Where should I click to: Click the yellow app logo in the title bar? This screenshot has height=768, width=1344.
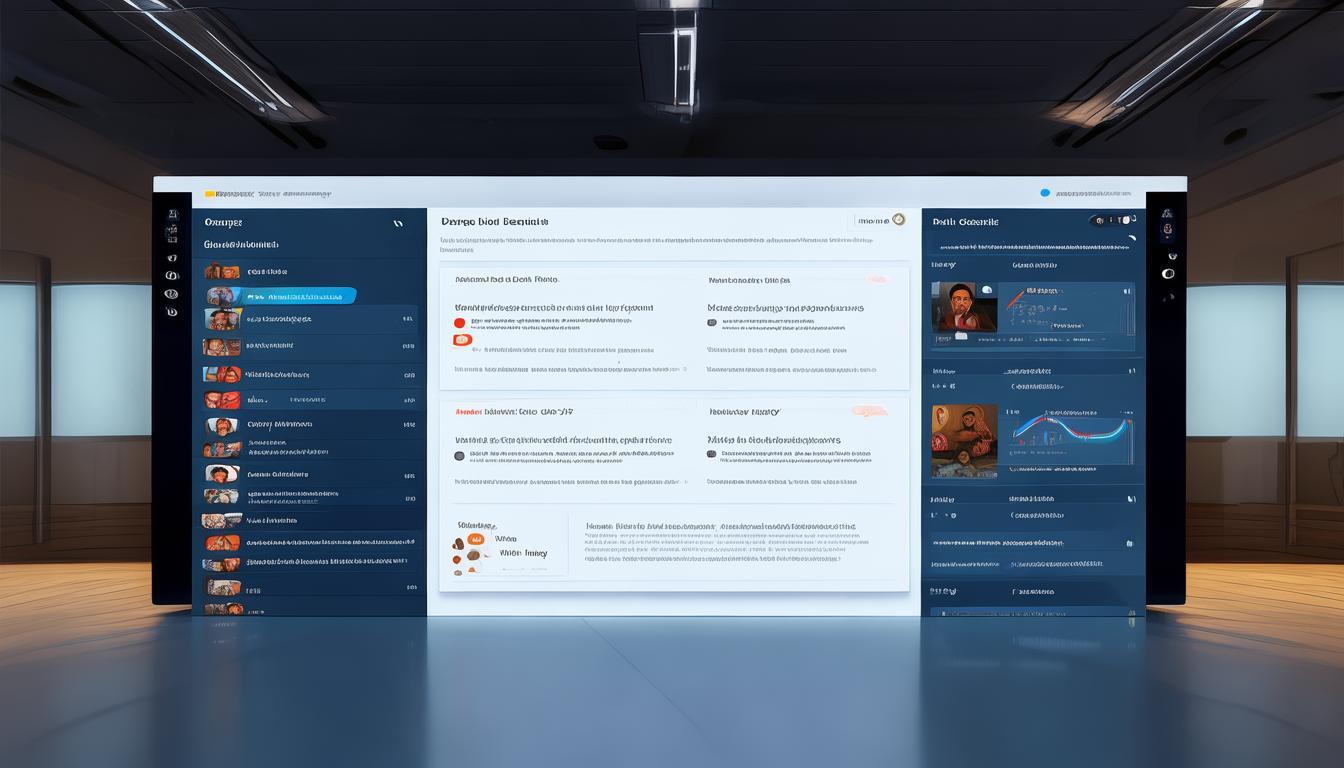(x=211, y=194)
